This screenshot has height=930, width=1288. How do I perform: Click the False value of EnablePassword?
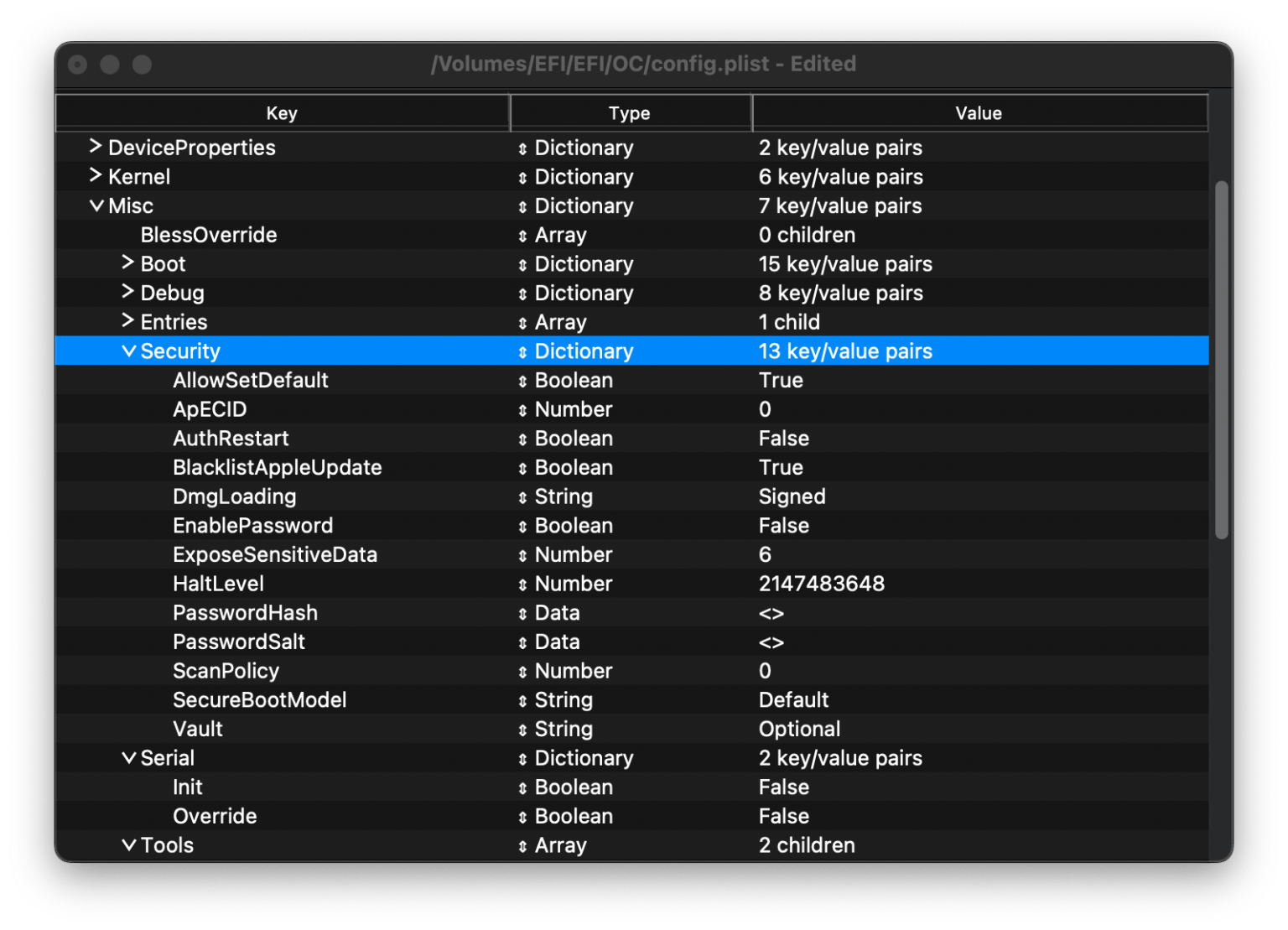pos(783,526)
